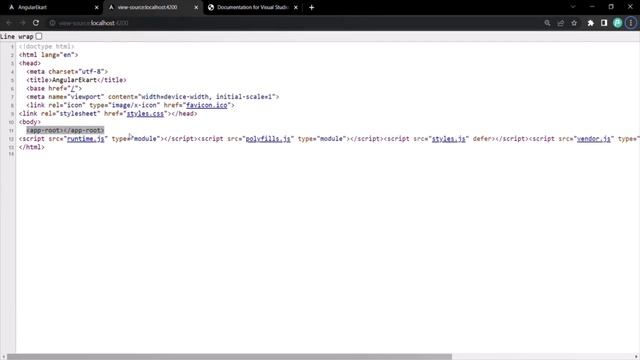Open the zoom magnifier icon
This screenshot has height=360, width=640.
(547, 23)
